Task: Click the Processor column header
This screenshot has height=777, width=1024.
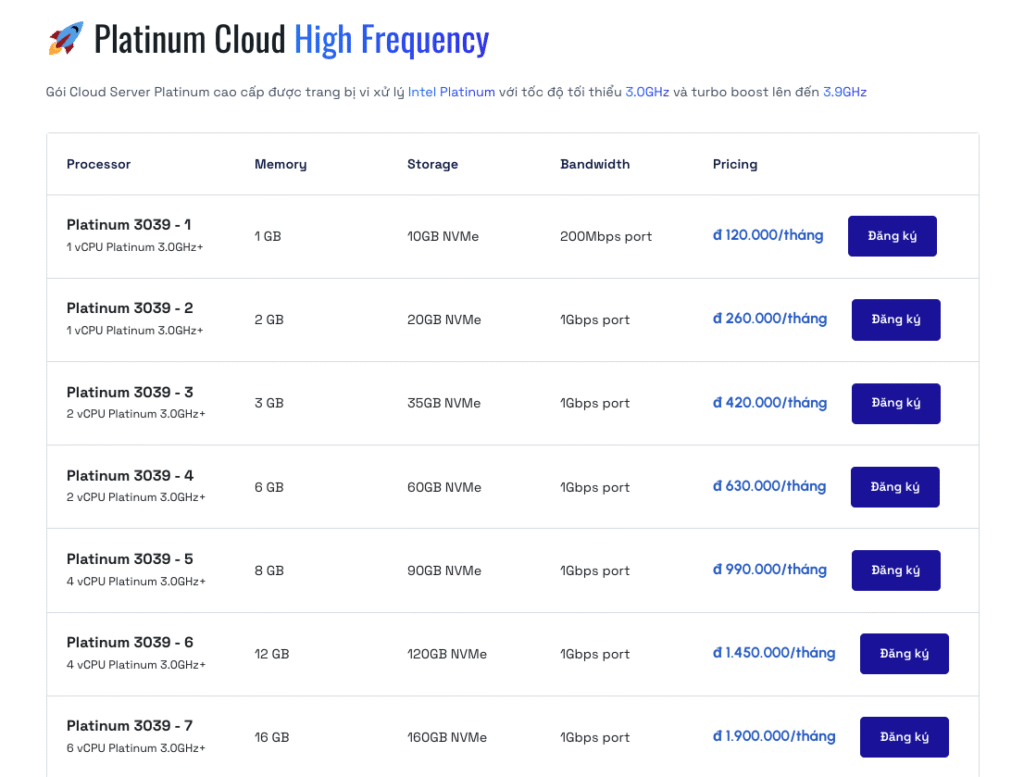Action: 98,164
